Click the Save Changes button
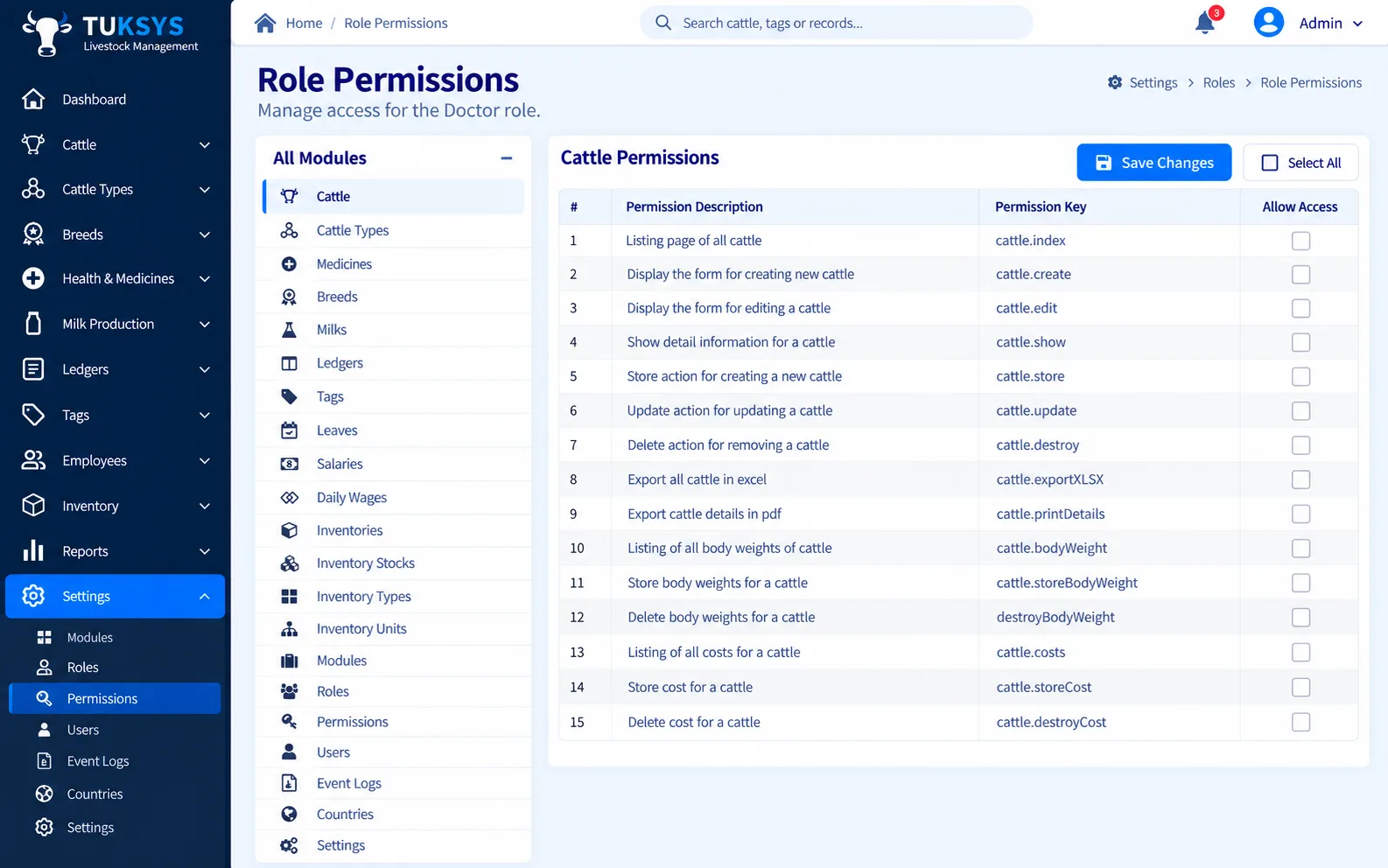This screenshot has width=1388, height=868. click(x=1153, y=163)
